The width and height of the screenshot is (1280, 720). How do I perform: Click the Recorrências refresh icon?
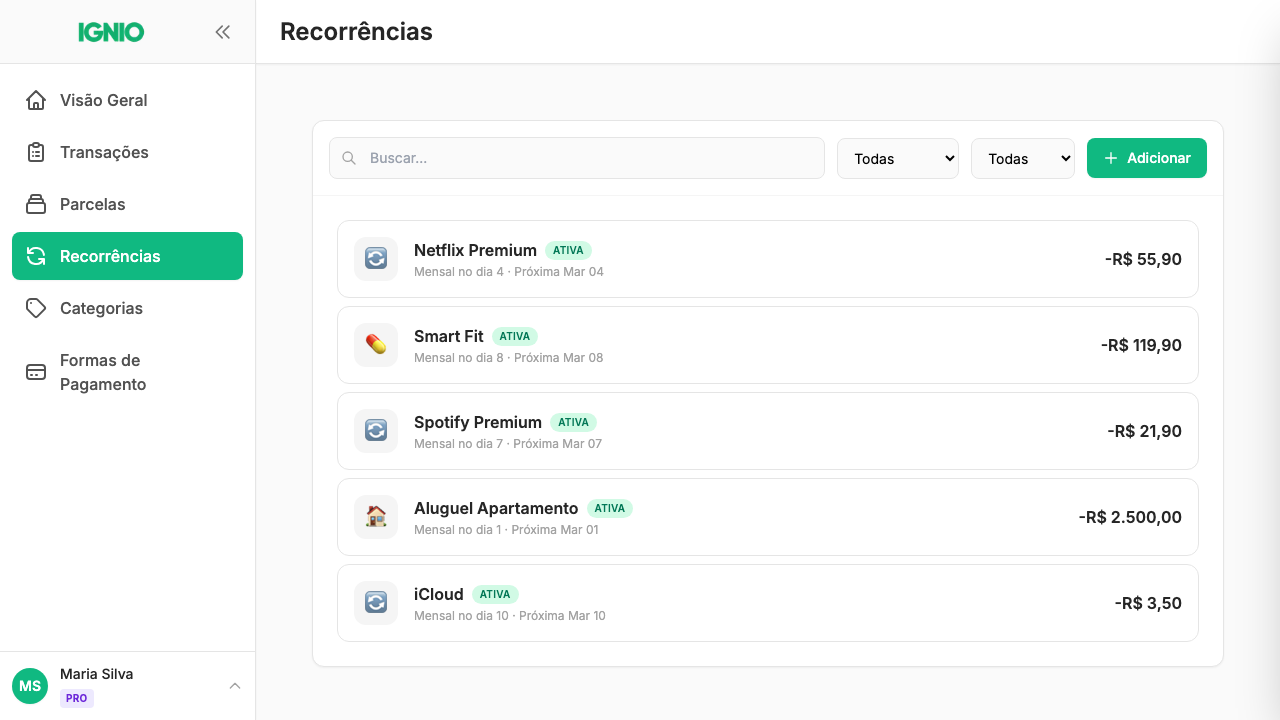pyautogui.click(x=35, y=256)
